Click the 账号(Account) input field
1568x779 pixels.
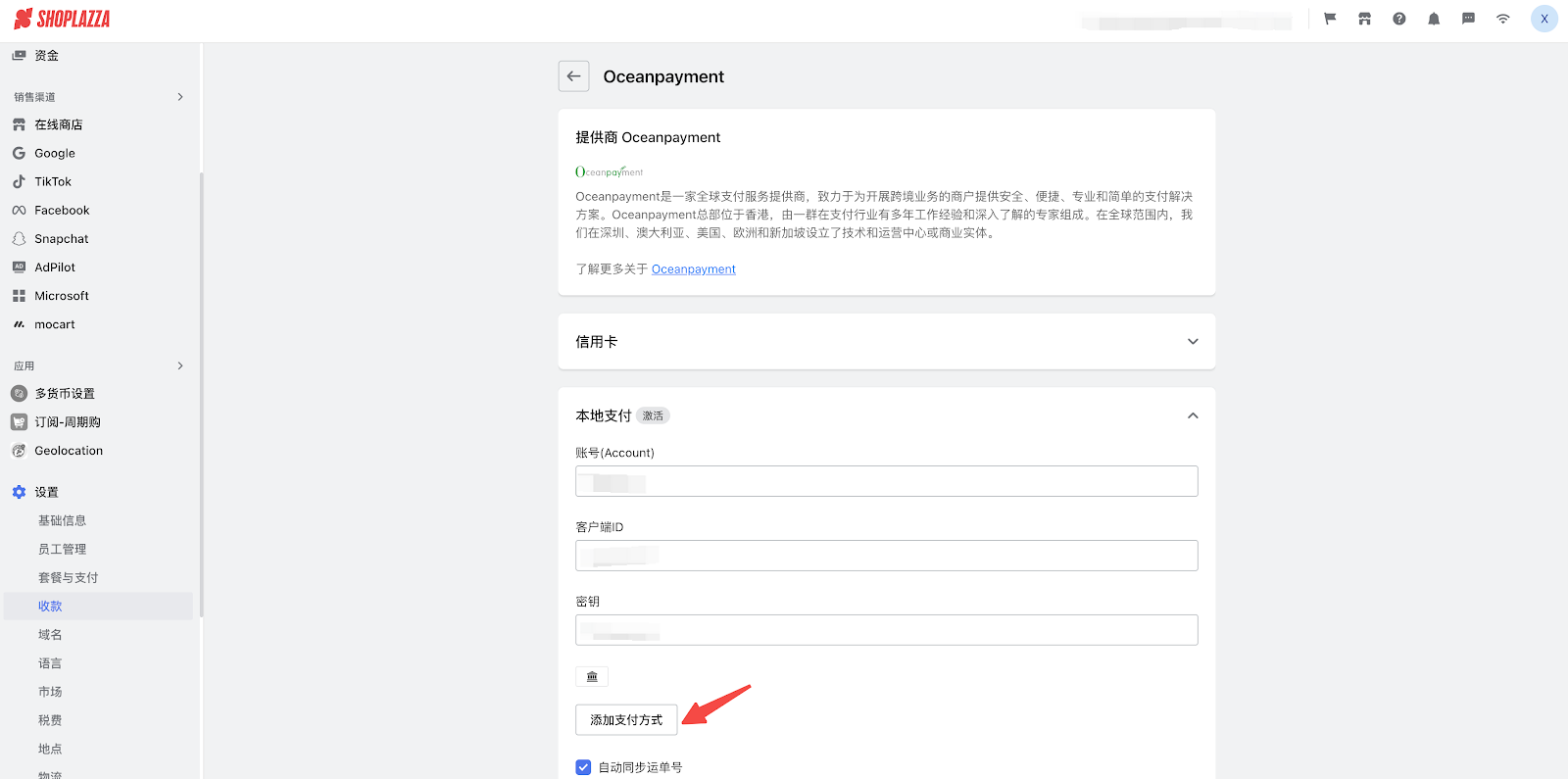887,481
